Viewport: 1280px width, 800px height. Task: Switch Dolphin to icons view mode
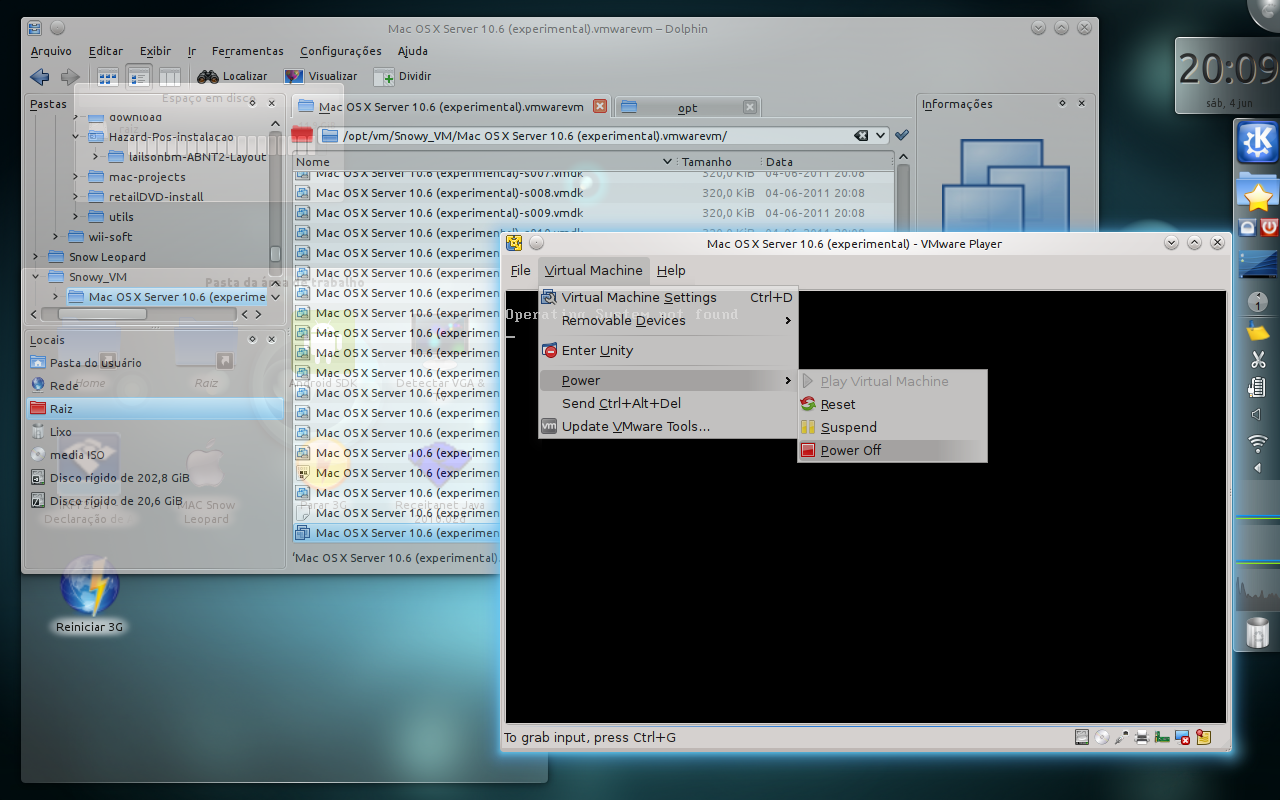click(x=107, y=77)
